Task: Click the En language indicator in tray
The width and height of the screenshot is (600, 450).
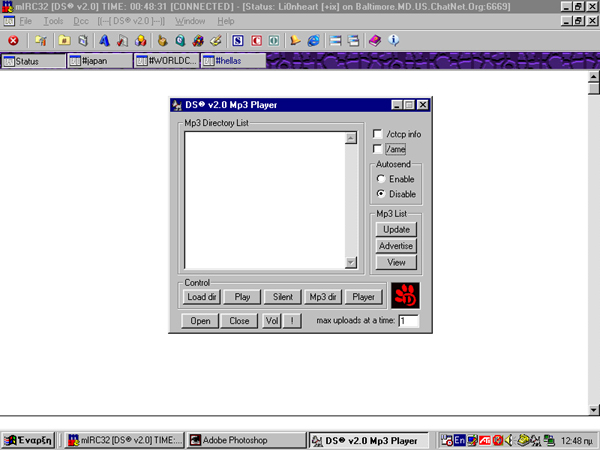Action: coord(460,440)
